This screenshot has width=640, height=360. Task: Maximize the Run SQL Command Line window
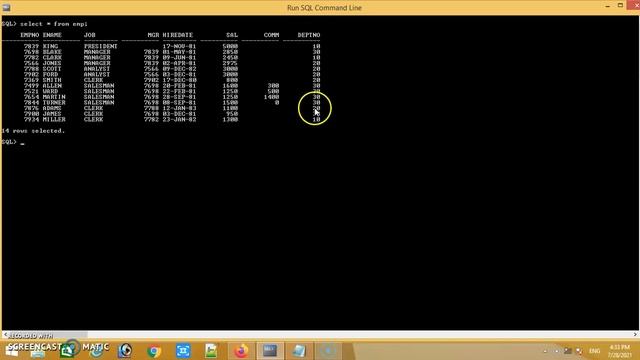(620, 5)
